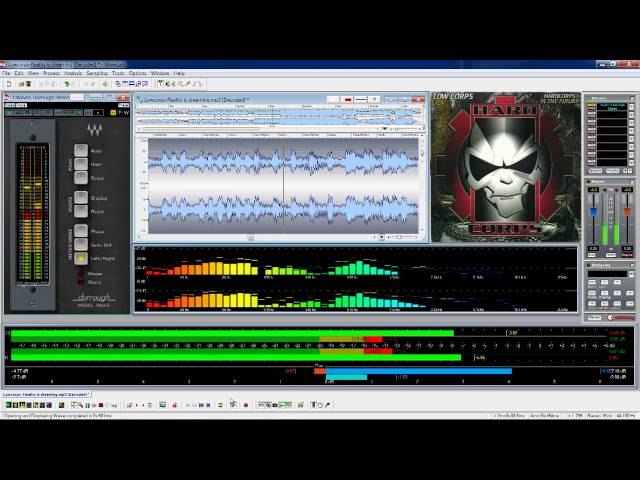
Task: Open the Tools menu
Action: [118, 73]
